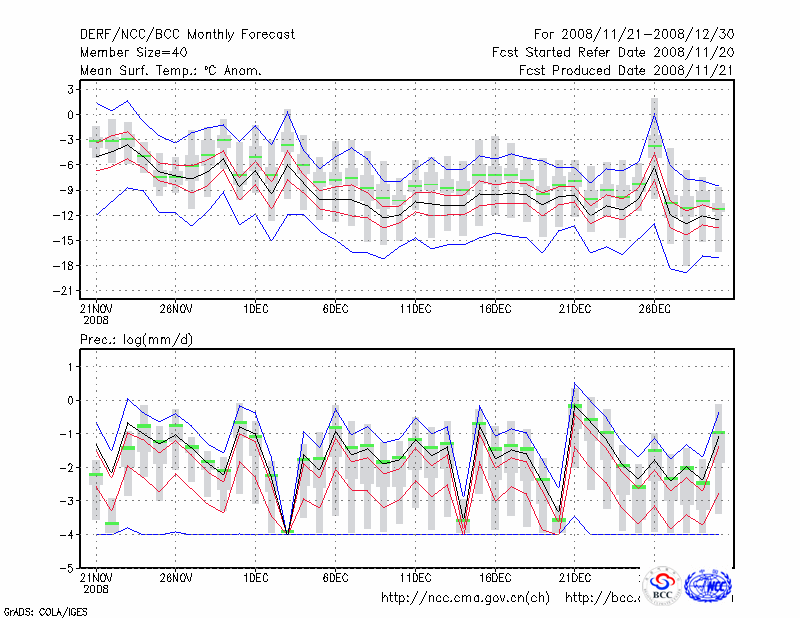This screenshot has height=618, width=800.
Task: Open the partially hidden http://bcc link
Action: tap(602, 598)
